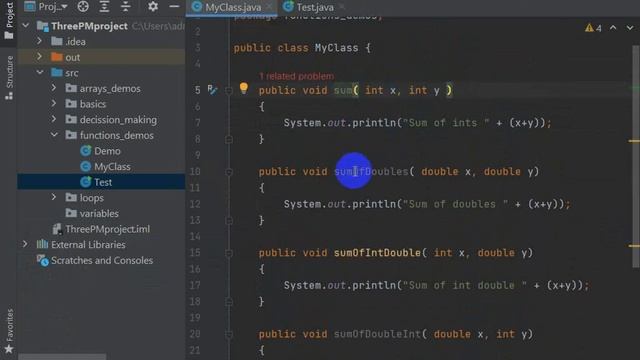640x360 pixels.
Task: Click the Collapse All icon in project toolbar
Action: (x=126, y=7)
